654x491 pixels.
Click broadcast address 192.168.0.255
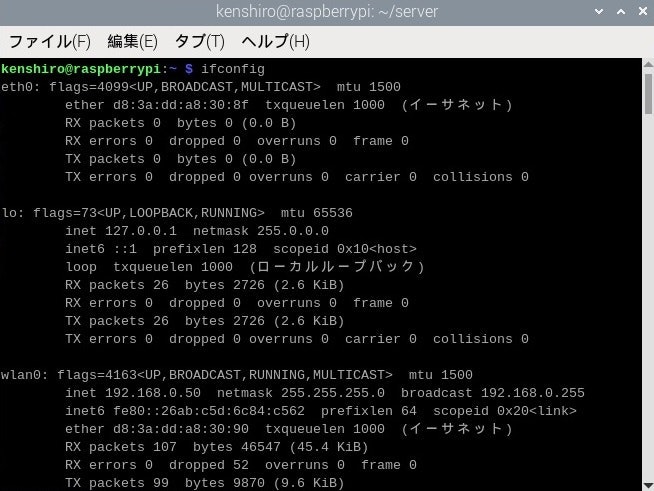[533, 393]
